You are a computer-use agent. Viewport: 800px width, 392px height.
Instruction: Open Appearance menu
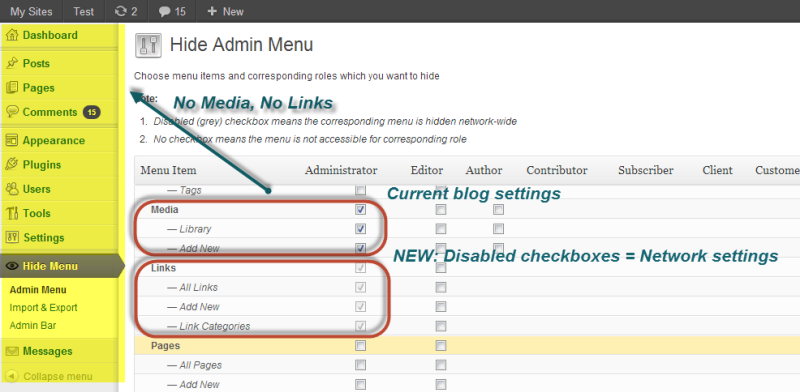54,140
